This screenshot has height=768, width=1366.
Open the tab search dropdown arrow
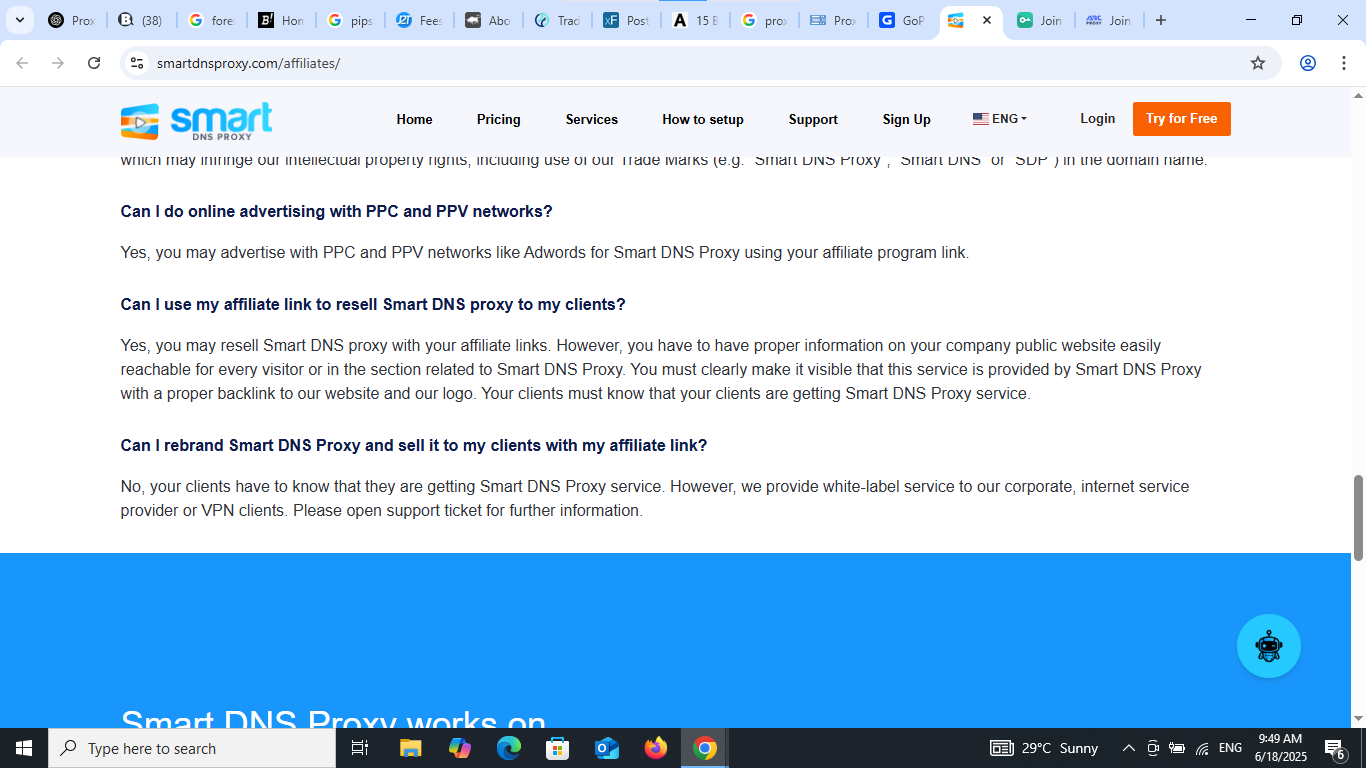[x=19, y=20]
